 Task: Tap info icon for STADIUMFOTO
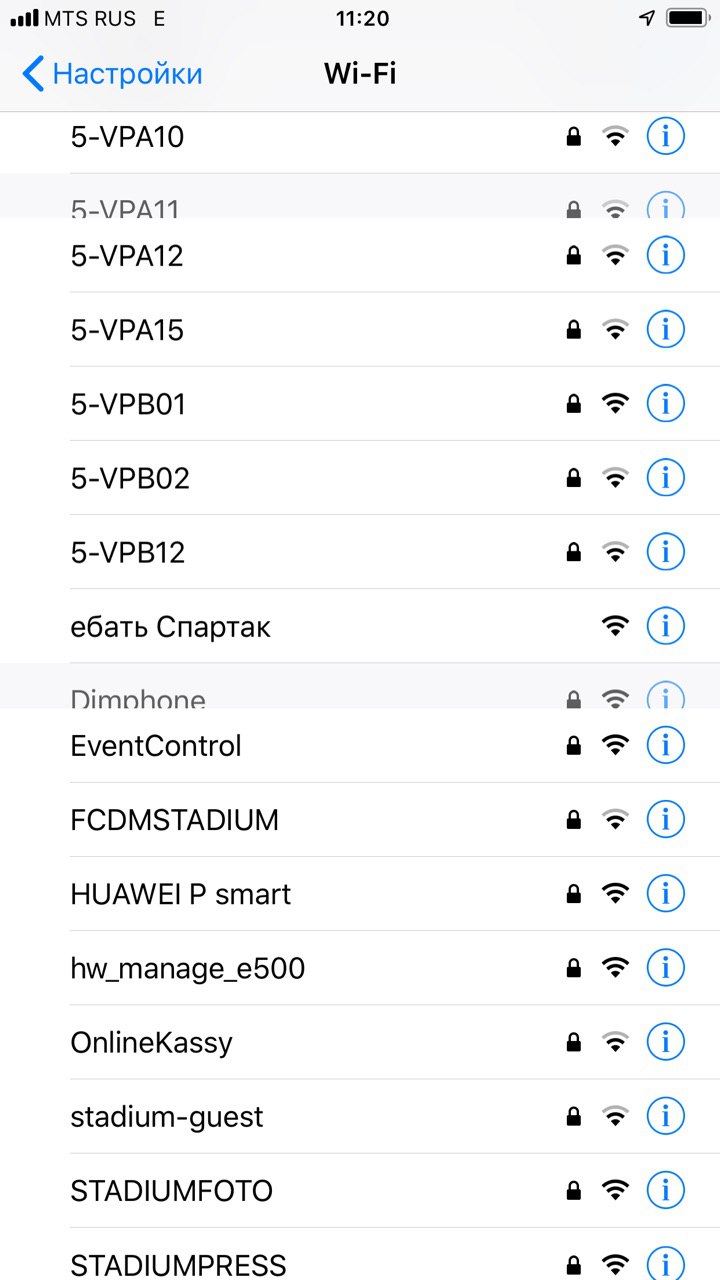(x=665, y=1190)
